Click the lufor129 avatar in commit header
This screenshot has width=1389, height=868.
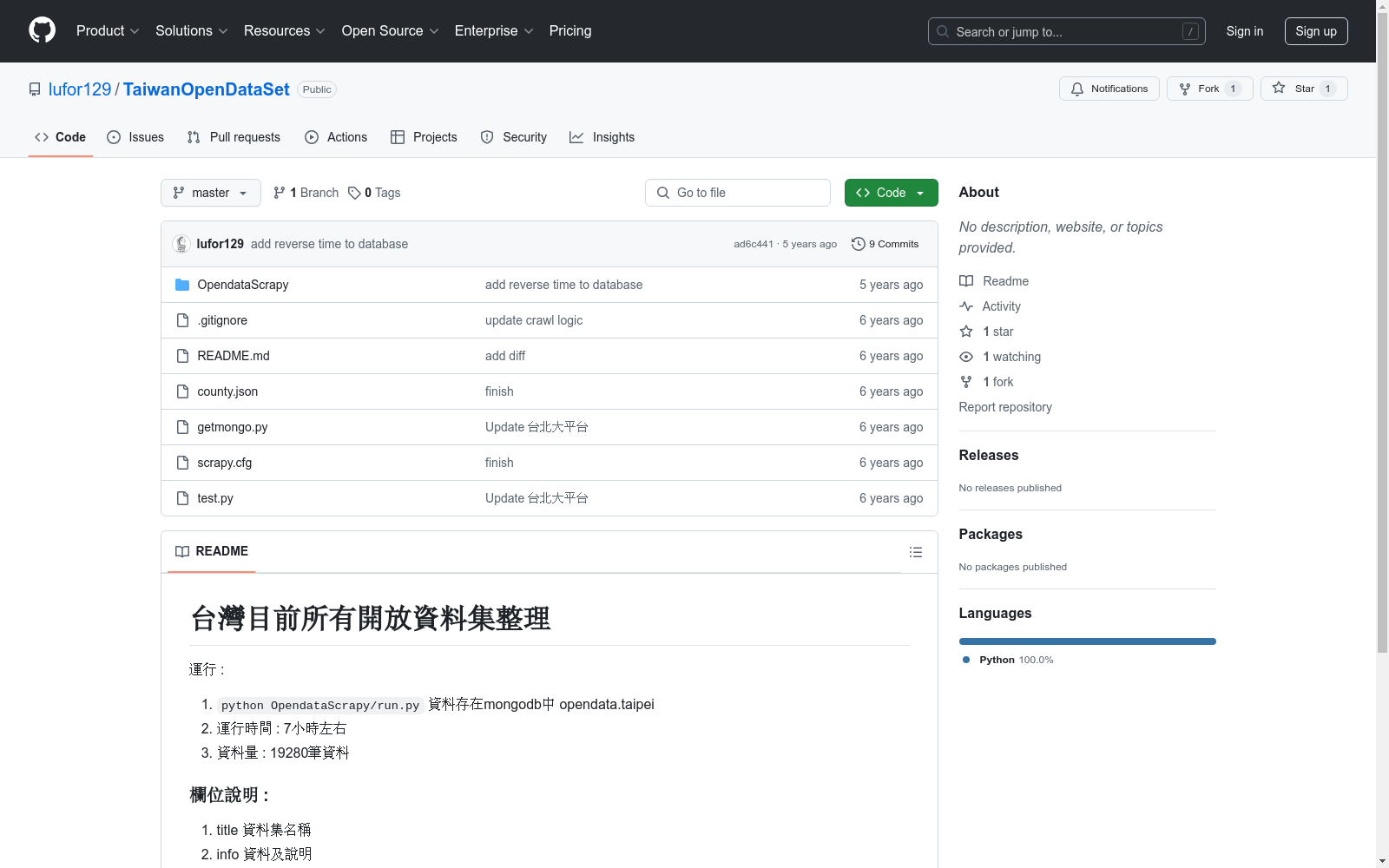pyautogui.click(x=181, y=244)
